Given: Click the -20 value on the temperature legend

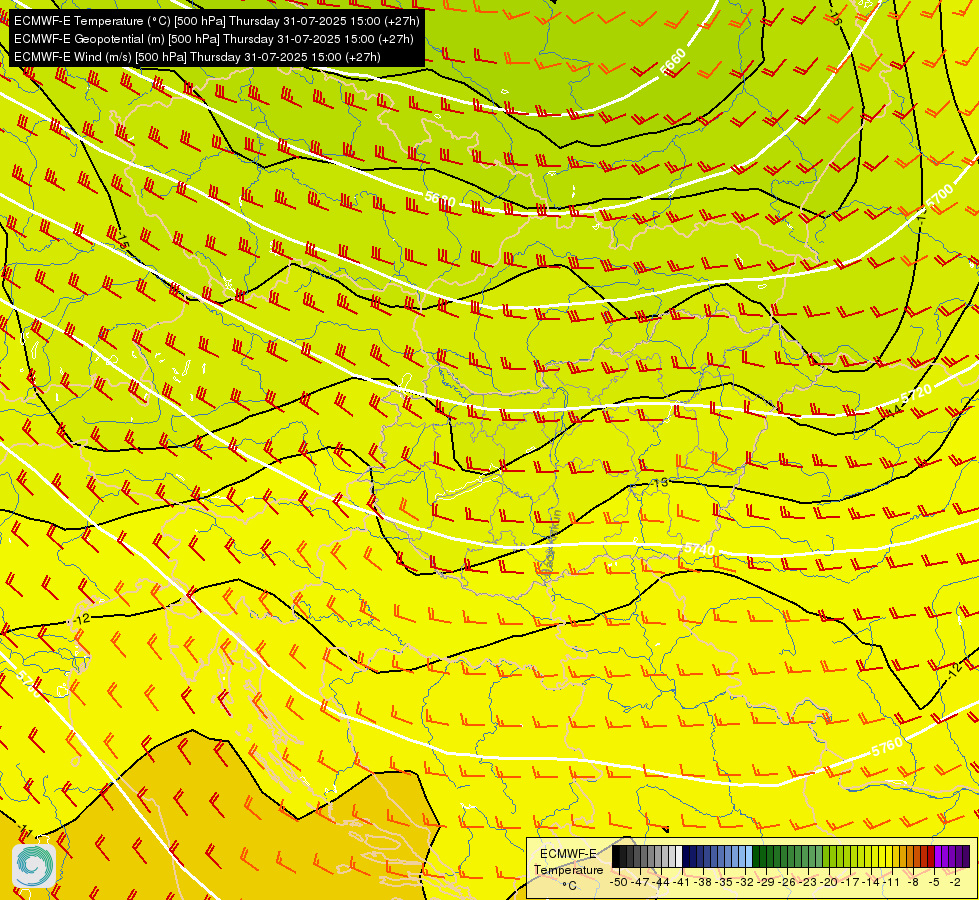Looking at the screenshot, I should (x=829, y=883).
